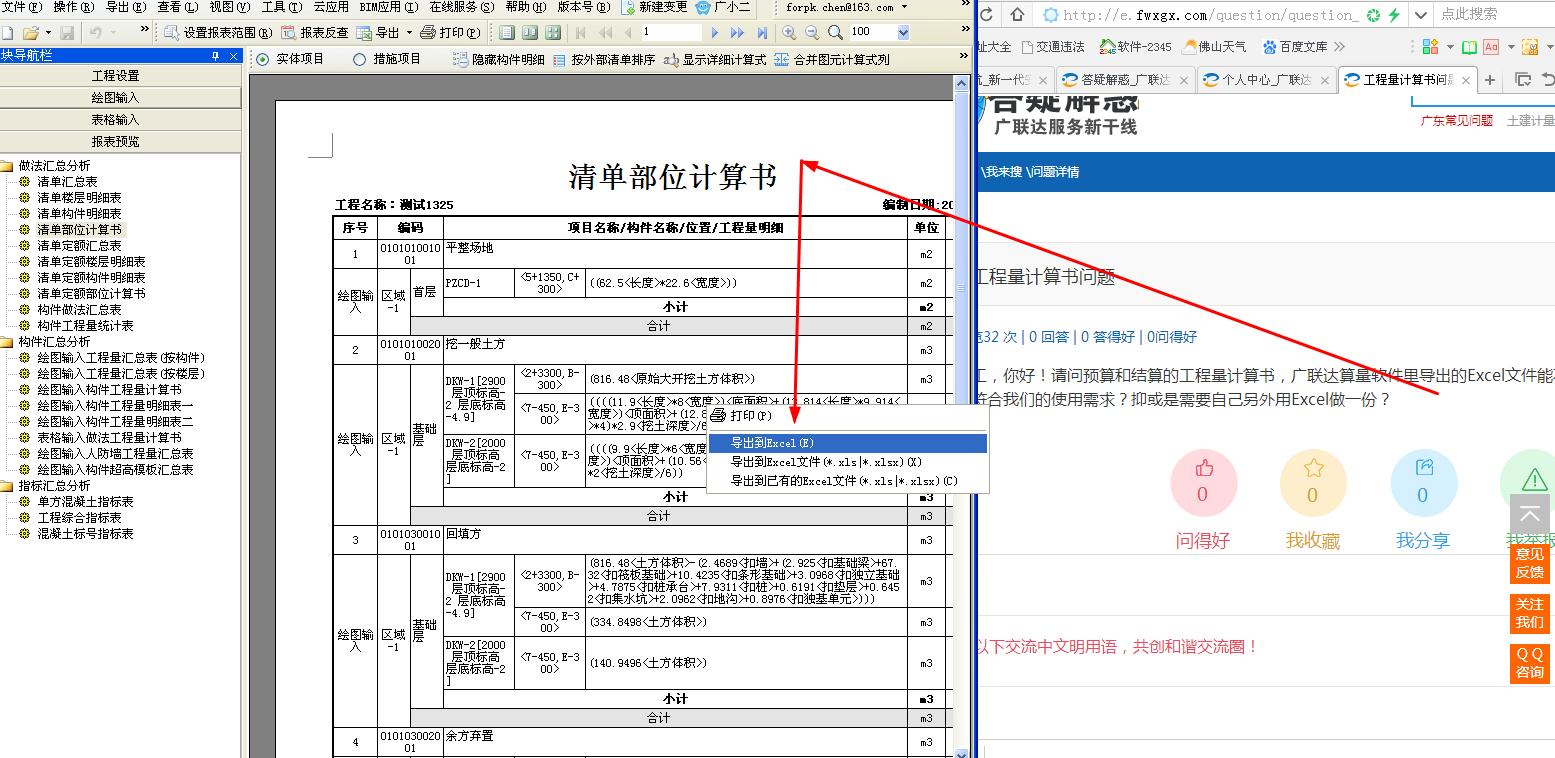
Task: Choose 导出到已有的Excel文件 context entry
Action: pyautogui.click(x=848, y=481)
